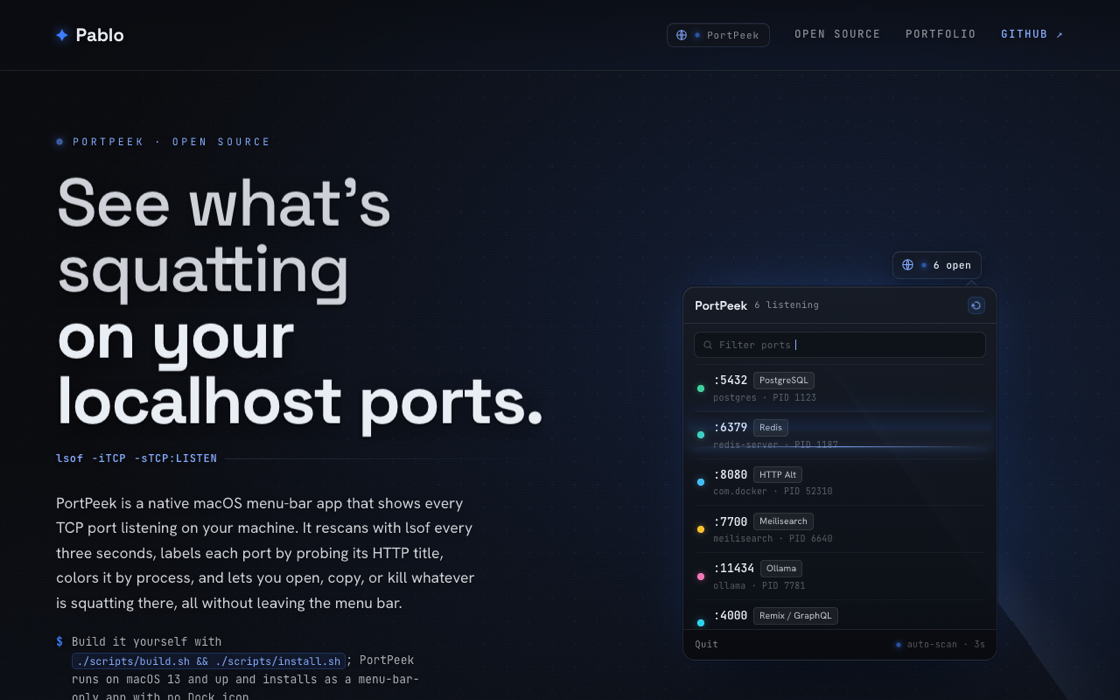Viewport: 1120px width, 700px height.
Task: Click "postgres · PID 1123" process text
Action: (x=764, y=398)
